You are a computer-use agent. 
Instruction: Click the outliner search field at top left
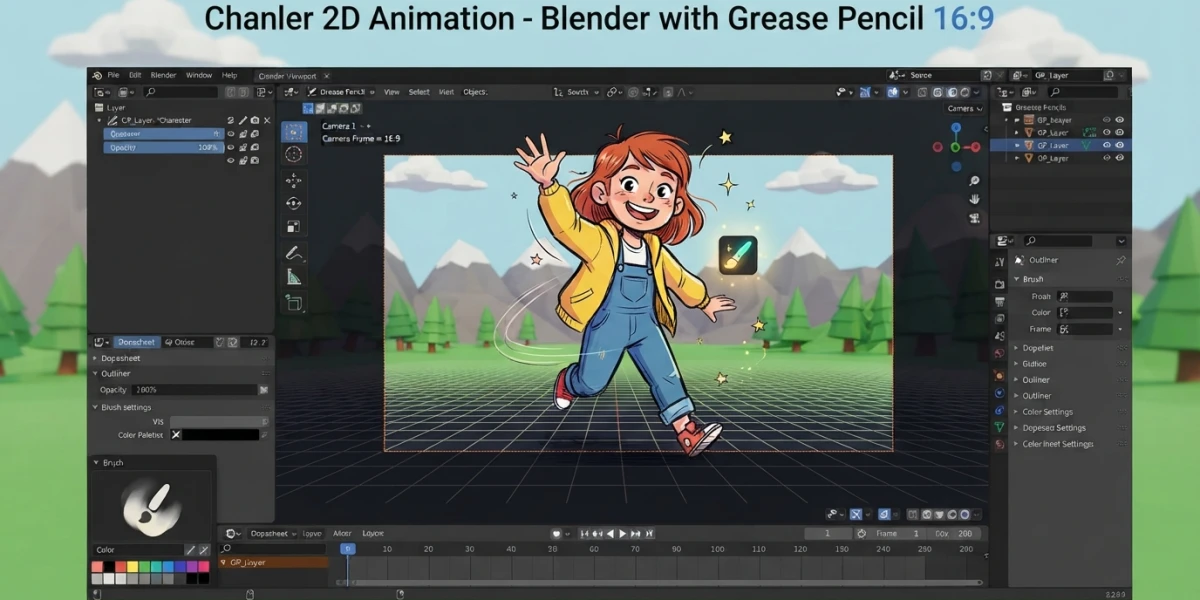pos(181,92)
